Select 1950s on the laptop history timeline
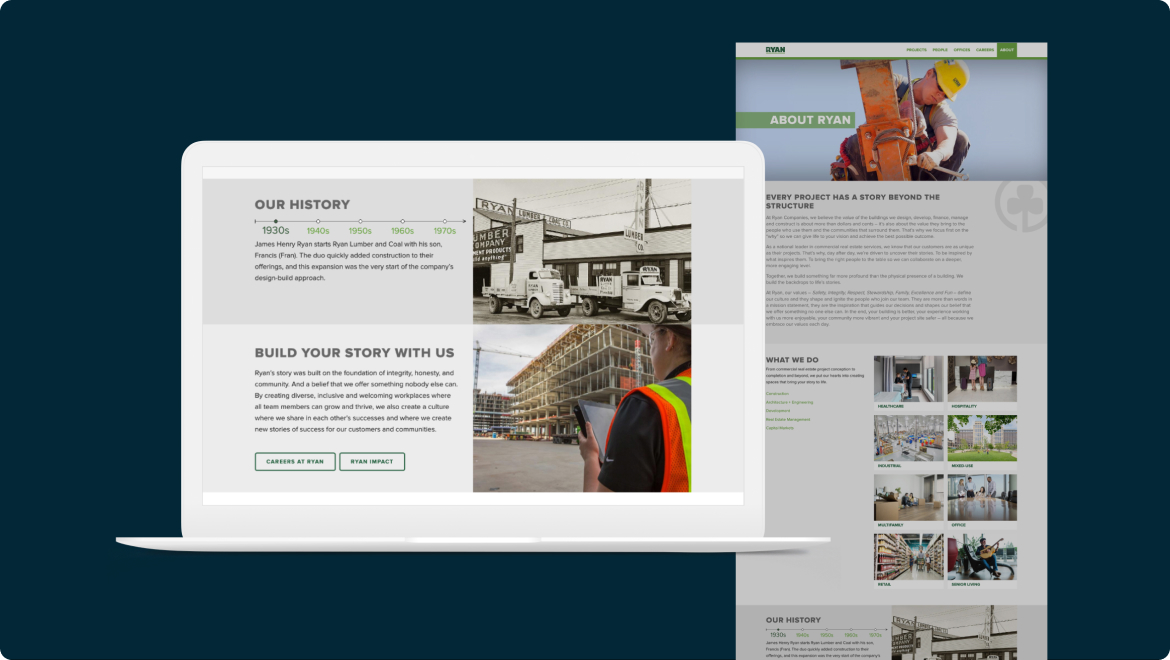This screenshot has height=660, width=1170. click(360, 231)
